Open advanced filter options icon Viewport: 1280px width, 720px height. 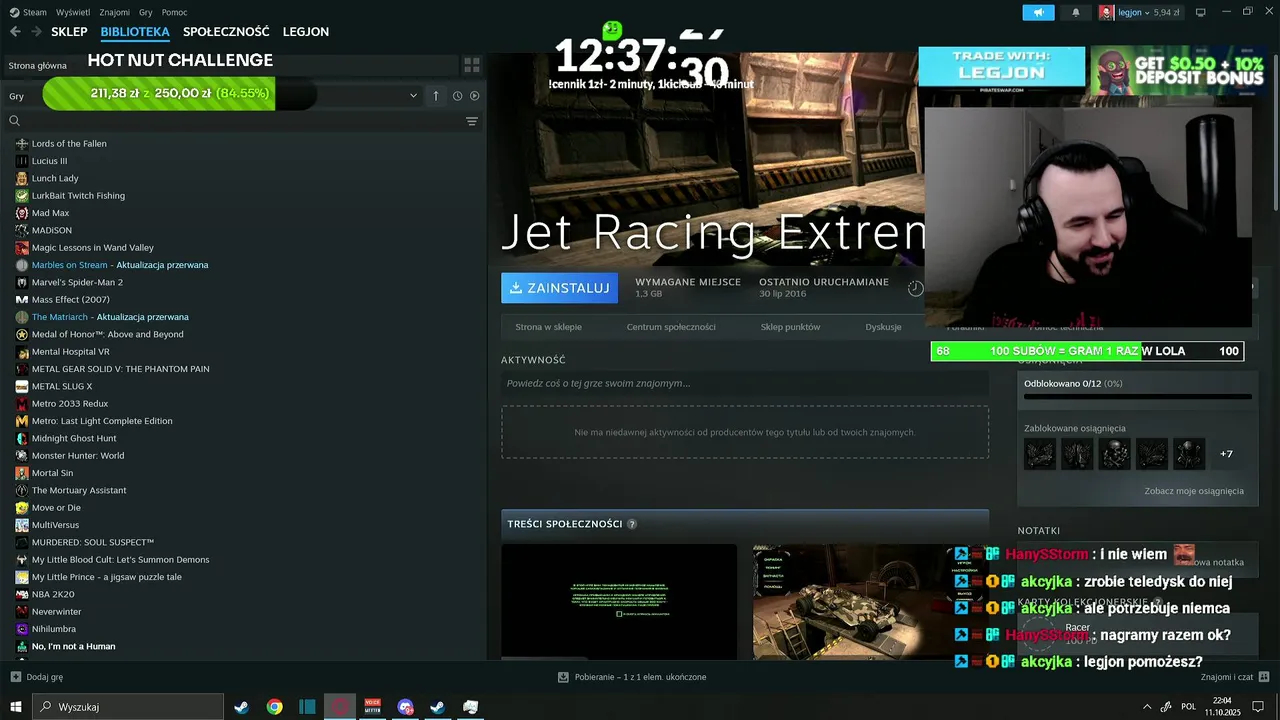pyautogui.click(x=472, y=121)
